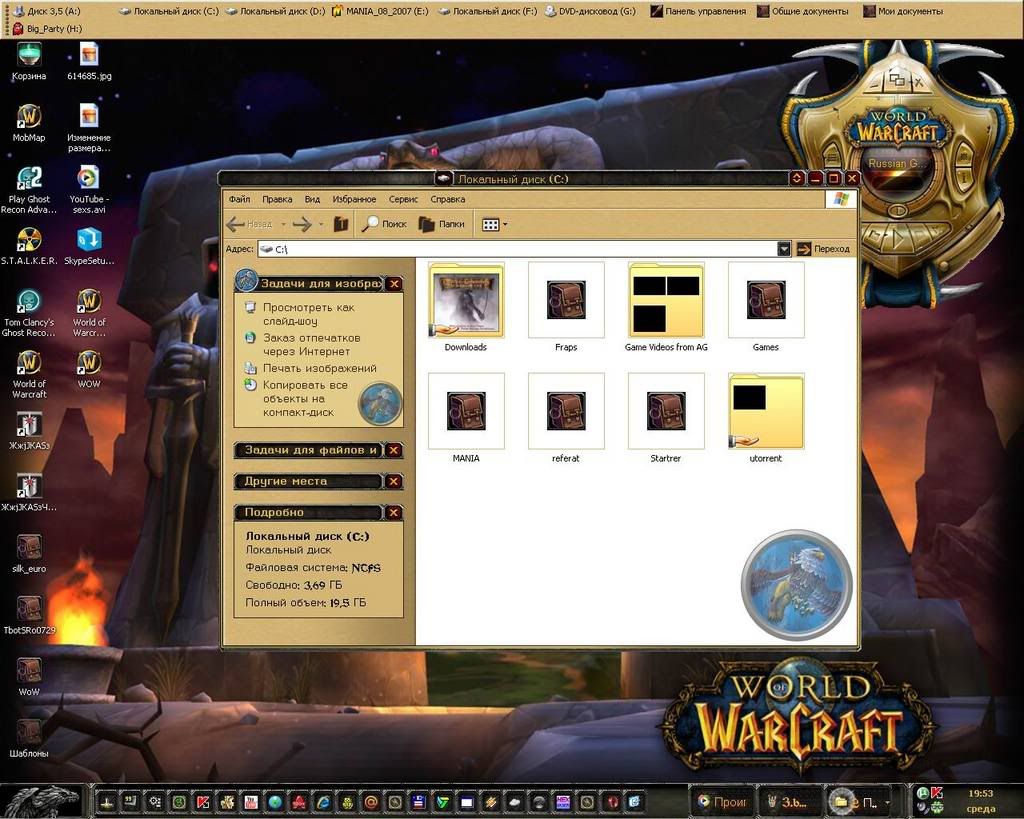This screenshot has width=1024, height=819.
Task: Collapse the Подробно details panel
Action: click(394, 513)
